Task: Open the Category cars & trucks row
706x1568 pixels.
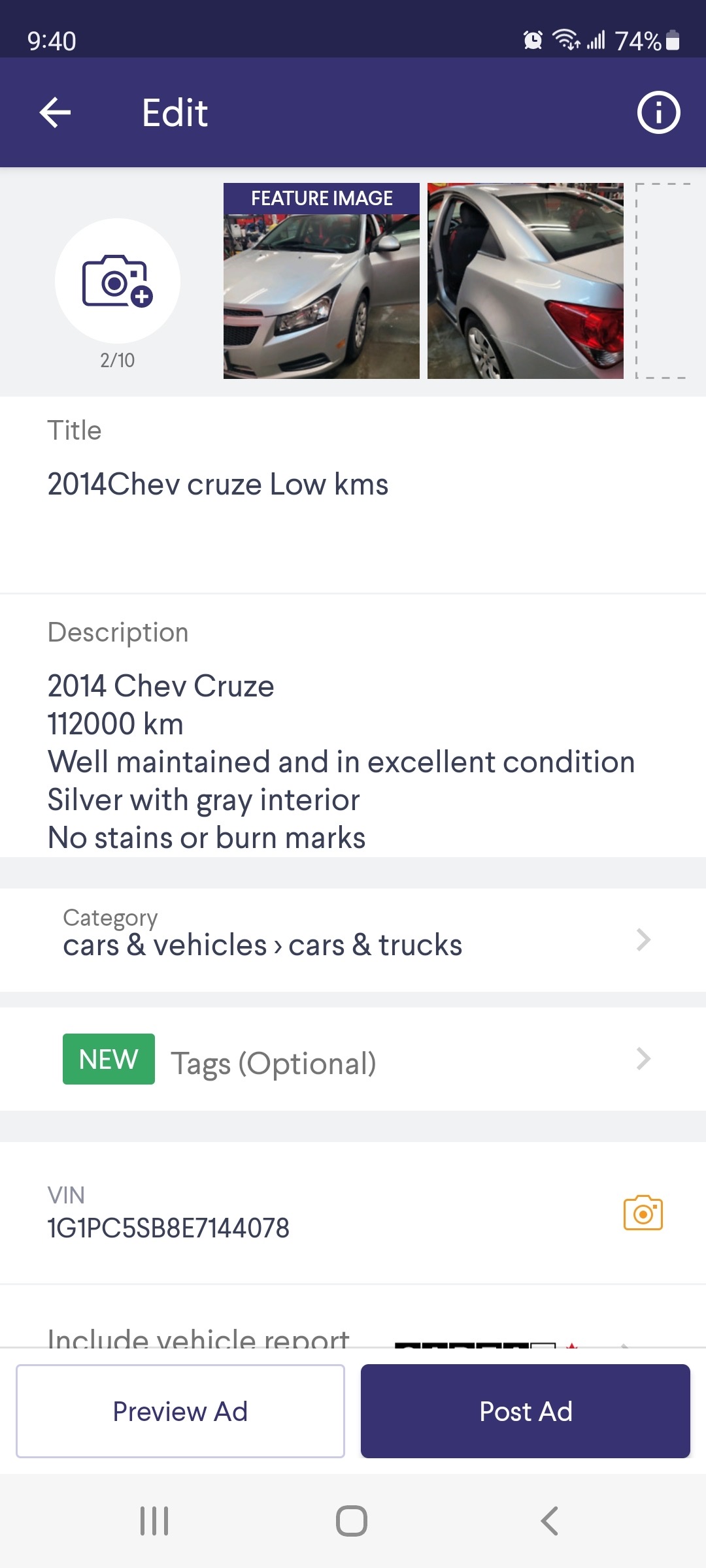Action: 263,945
